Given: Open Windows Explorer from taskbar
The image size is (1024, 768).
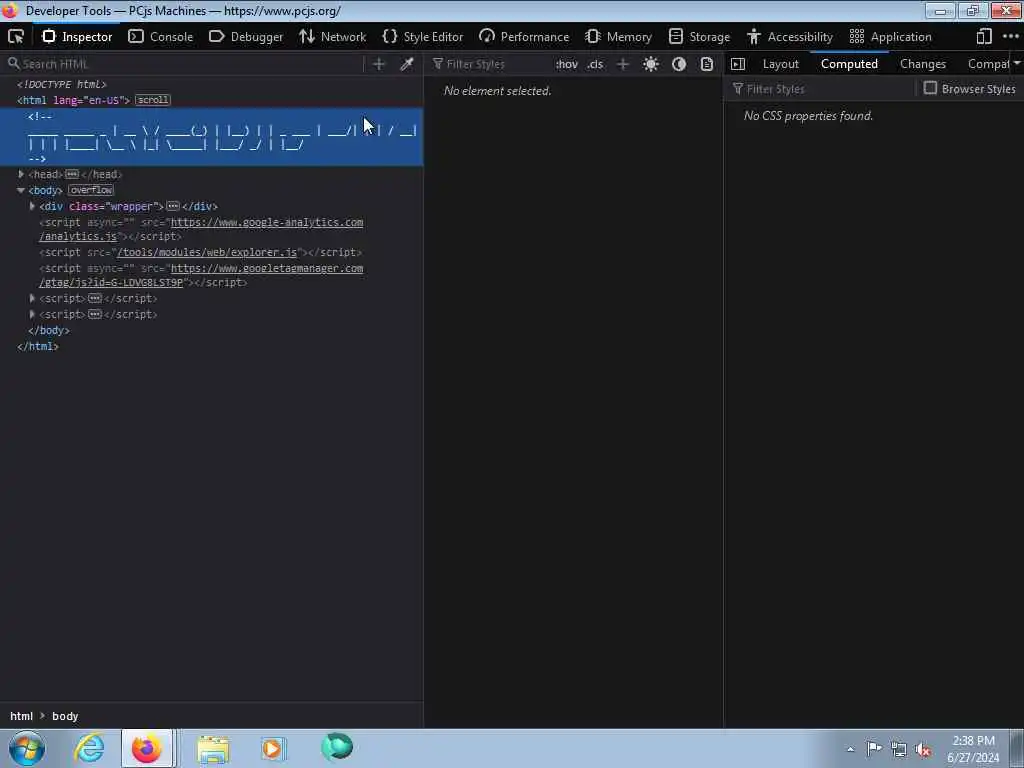Looking at the screenshot, I should tap(213, 748).
